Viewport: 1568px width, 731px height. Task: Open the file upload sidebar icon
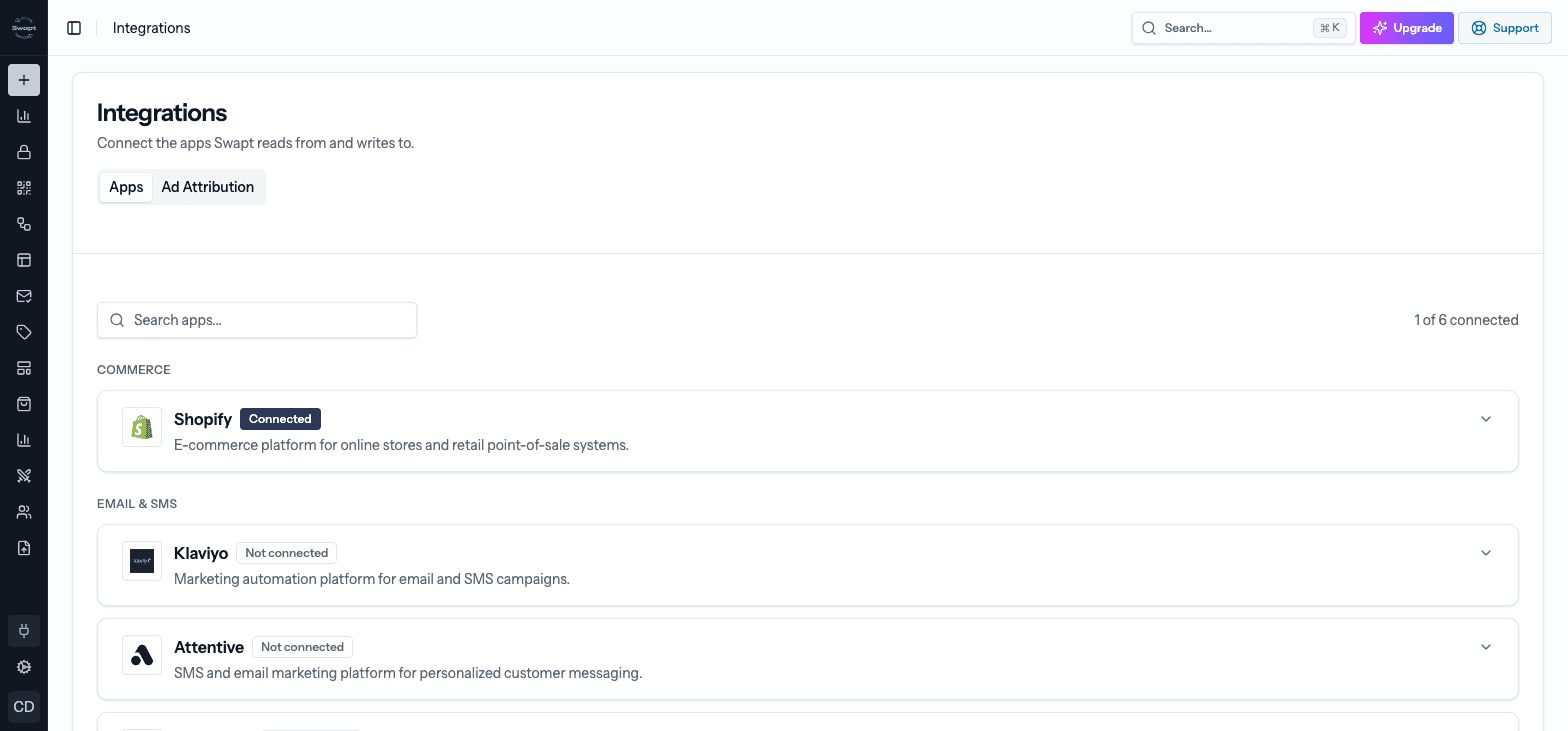point(24,548)
